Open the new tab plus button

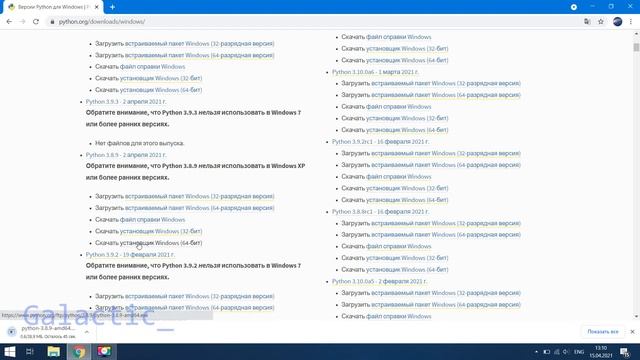112,7
